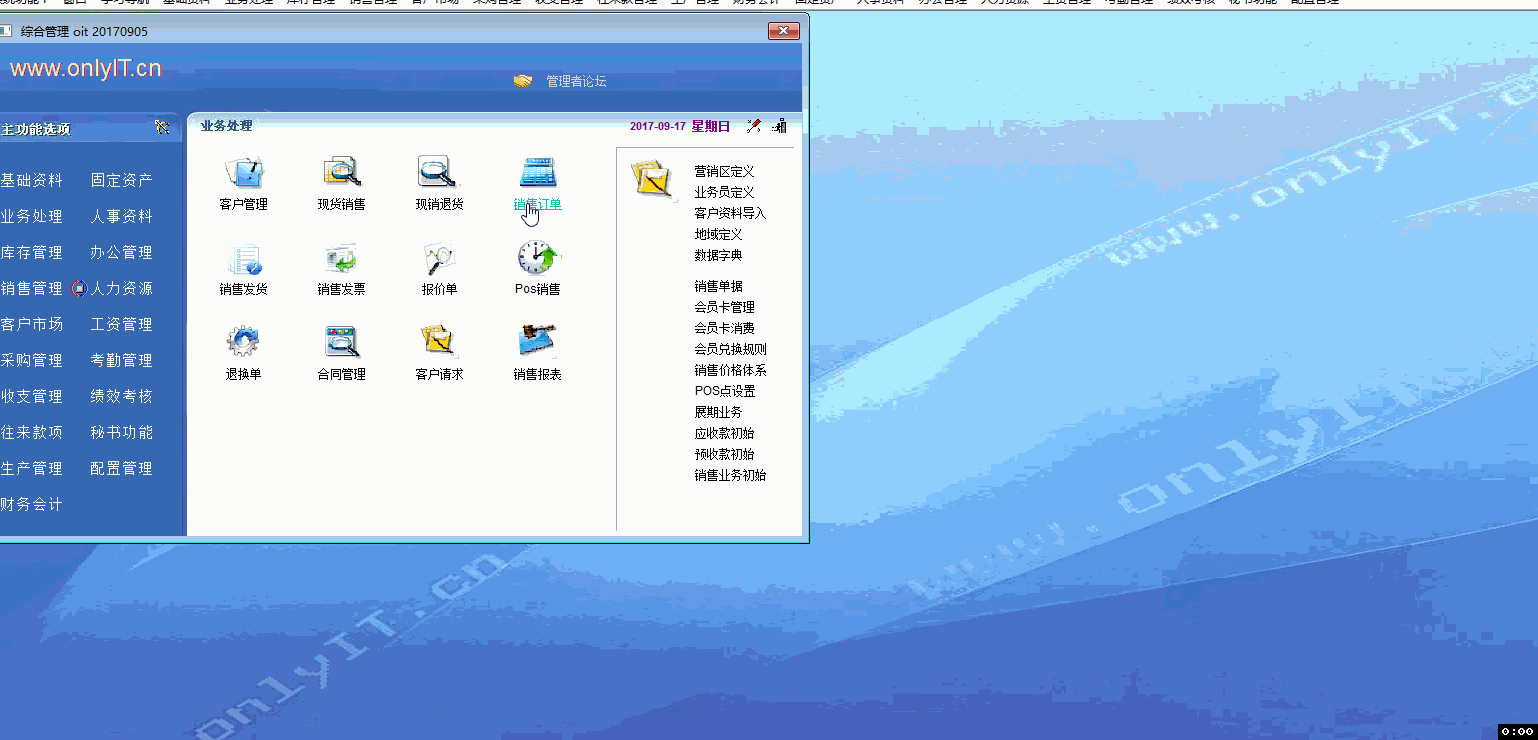
Task: Click the 销售订单 calculator icon
Action: 537,173
